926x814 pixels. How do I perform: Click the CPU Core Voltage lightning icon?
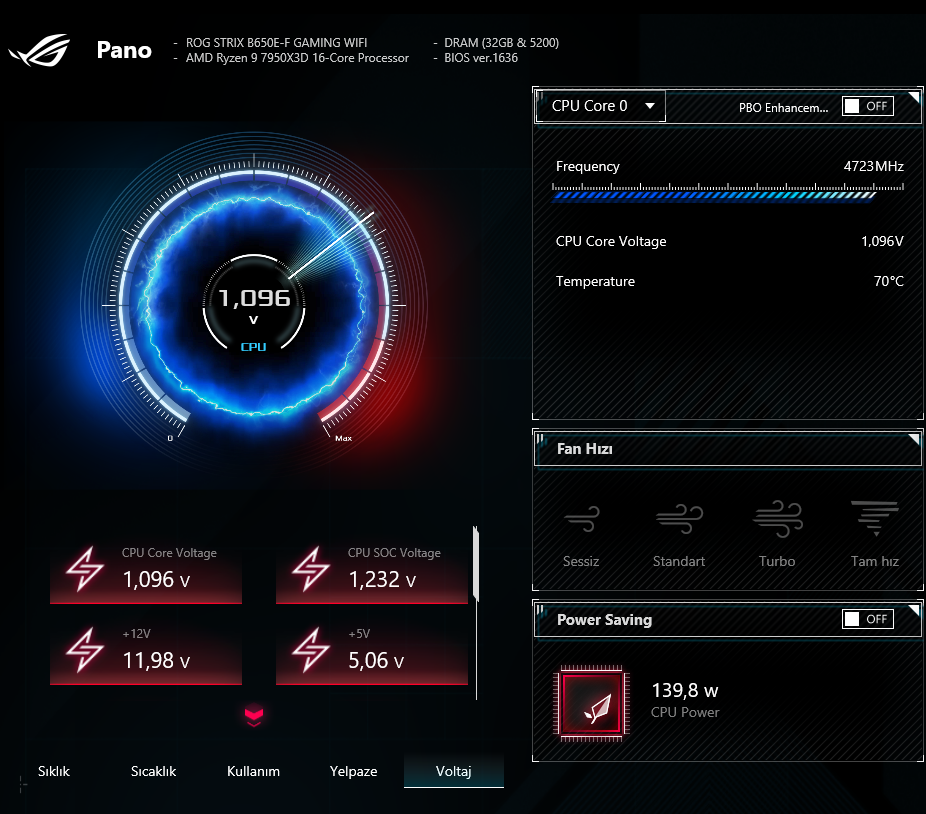point(84,569)
